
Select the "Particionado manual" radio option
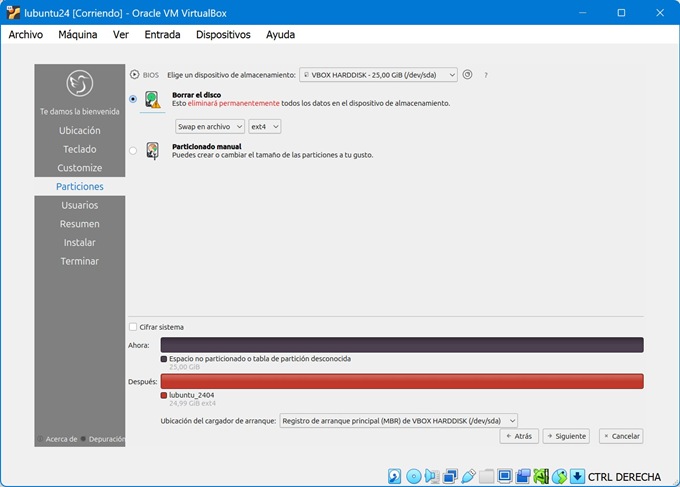click(x=133, y=151)
